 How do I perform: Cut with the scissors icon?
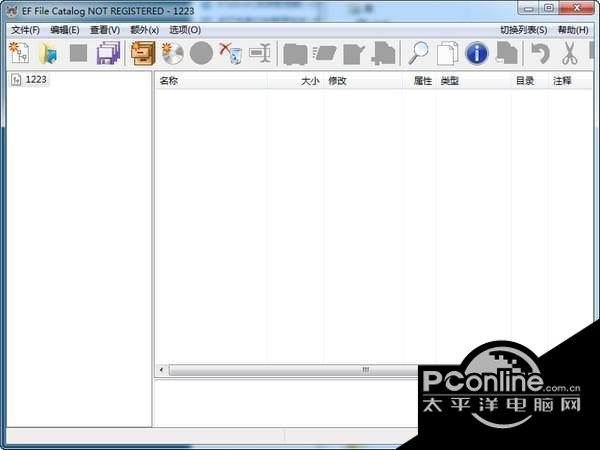click(570, 53)
